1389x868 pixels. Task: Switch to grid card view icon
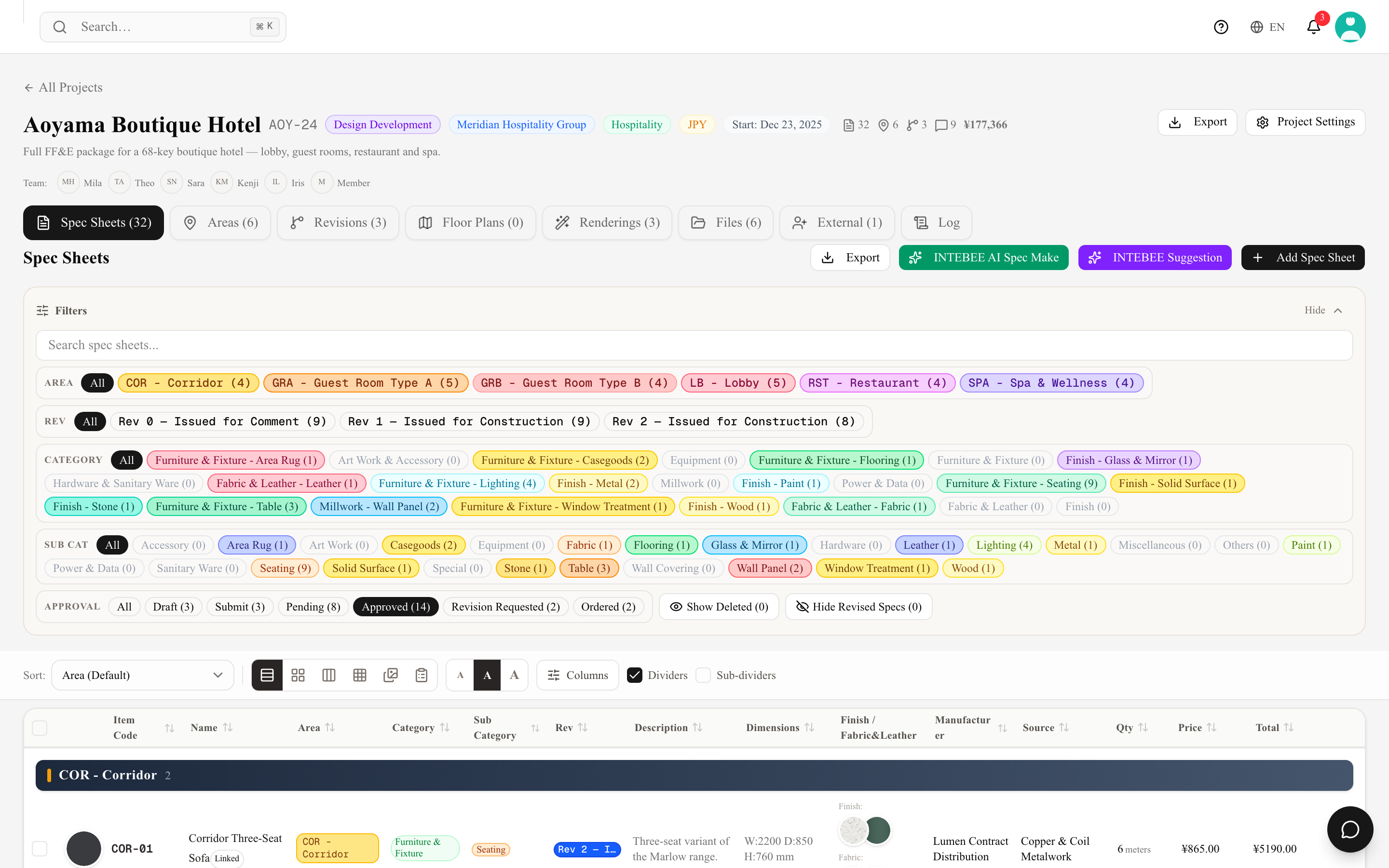pos(298,675)
